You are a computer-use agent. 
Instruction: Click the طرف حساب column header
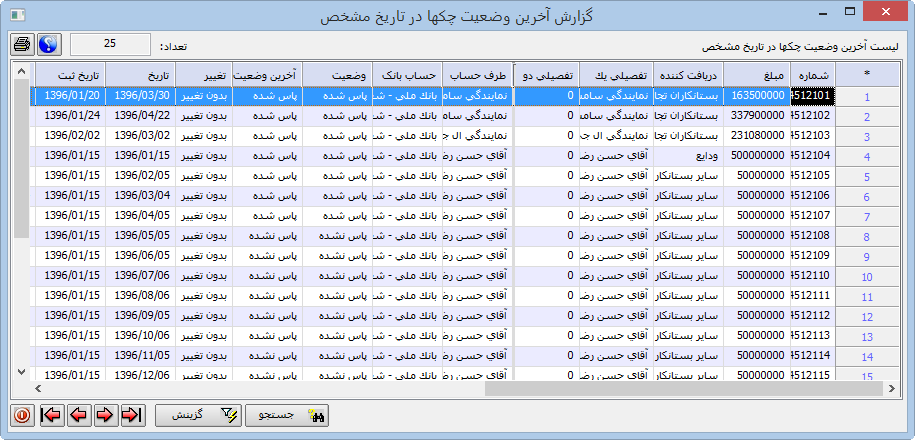pyautogui.click(x=477, y=75)
